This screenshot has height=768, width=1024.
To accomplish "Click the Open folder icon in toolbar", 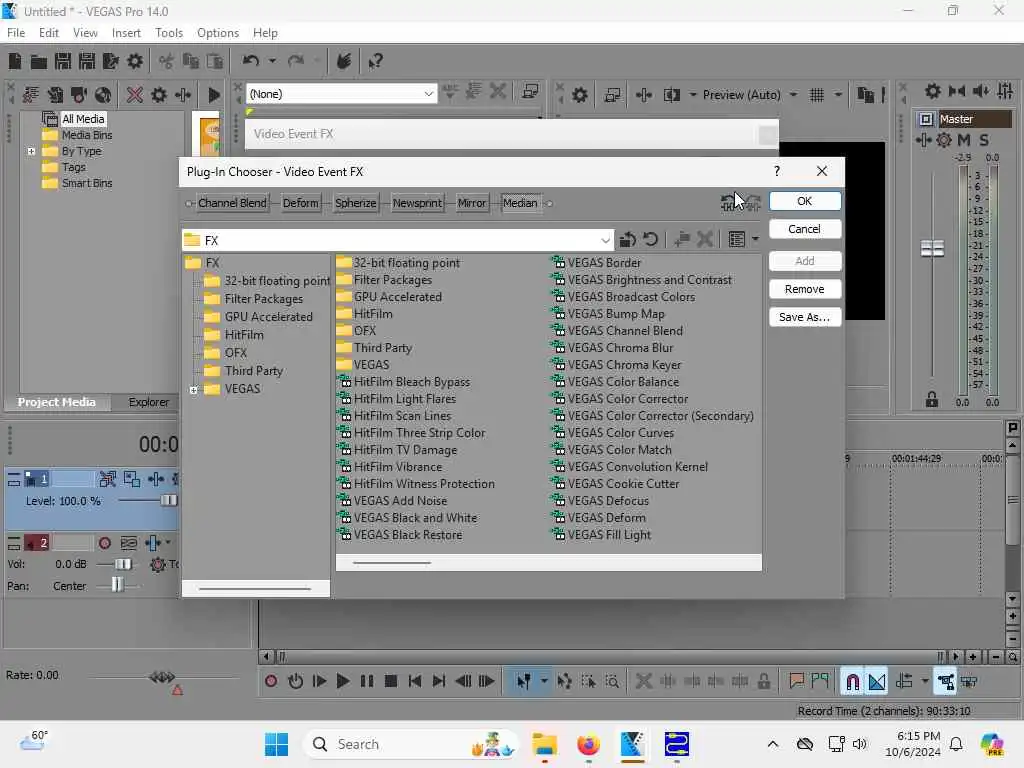I will 39,61.
